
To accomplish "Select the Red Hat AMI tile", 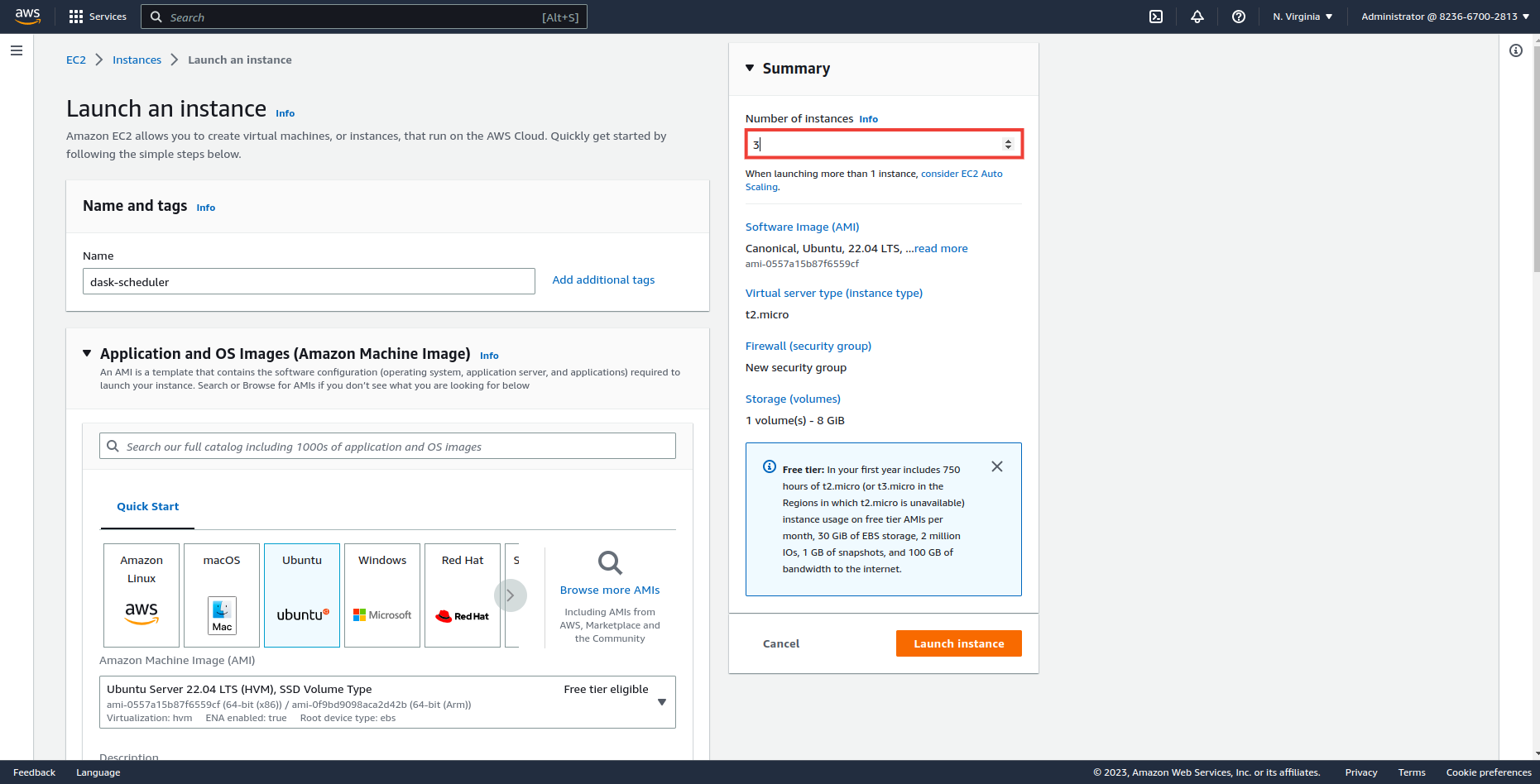I will 463,595.
